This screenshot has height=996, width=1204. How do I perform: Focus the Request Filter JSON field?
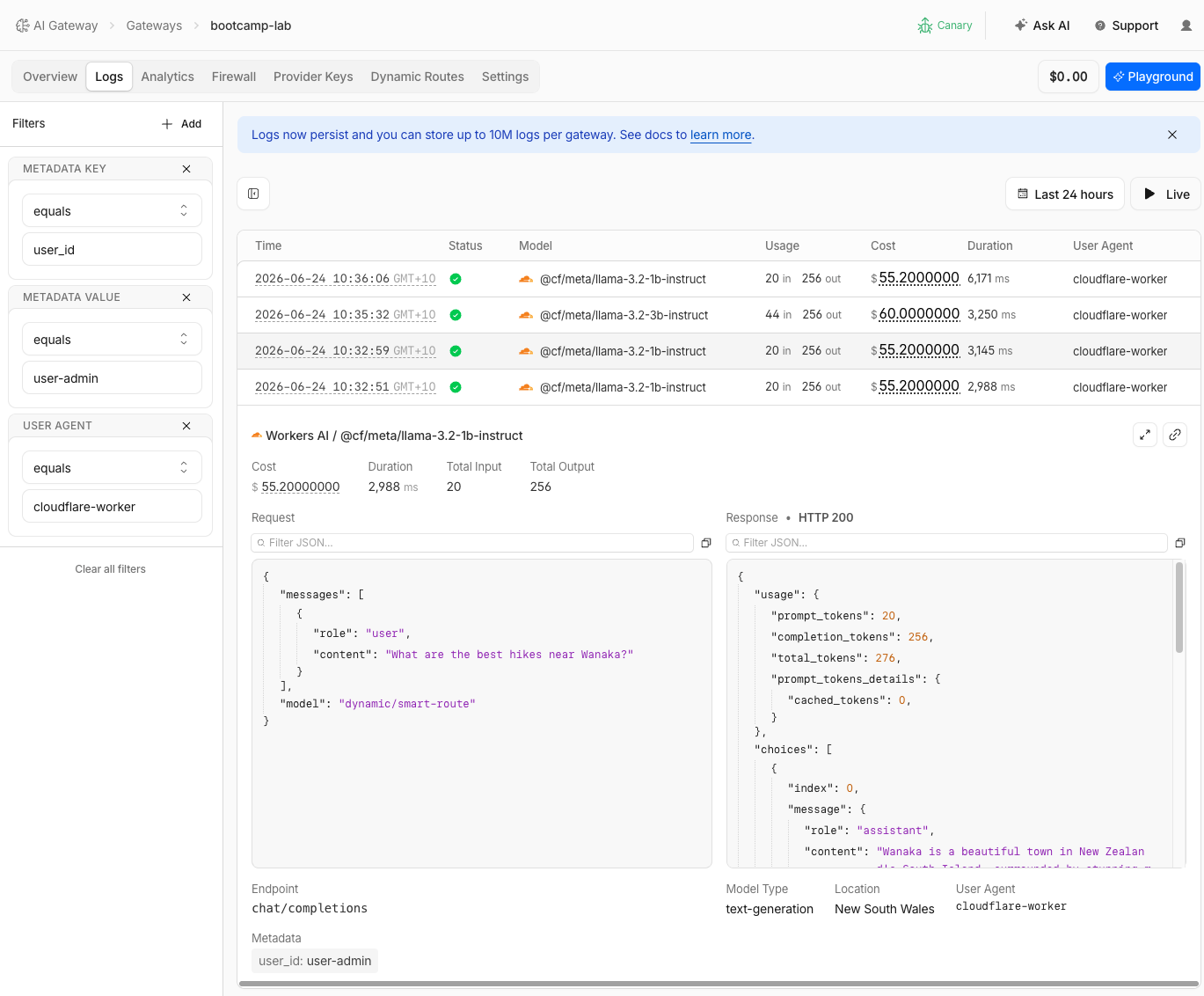pos(472,543)
